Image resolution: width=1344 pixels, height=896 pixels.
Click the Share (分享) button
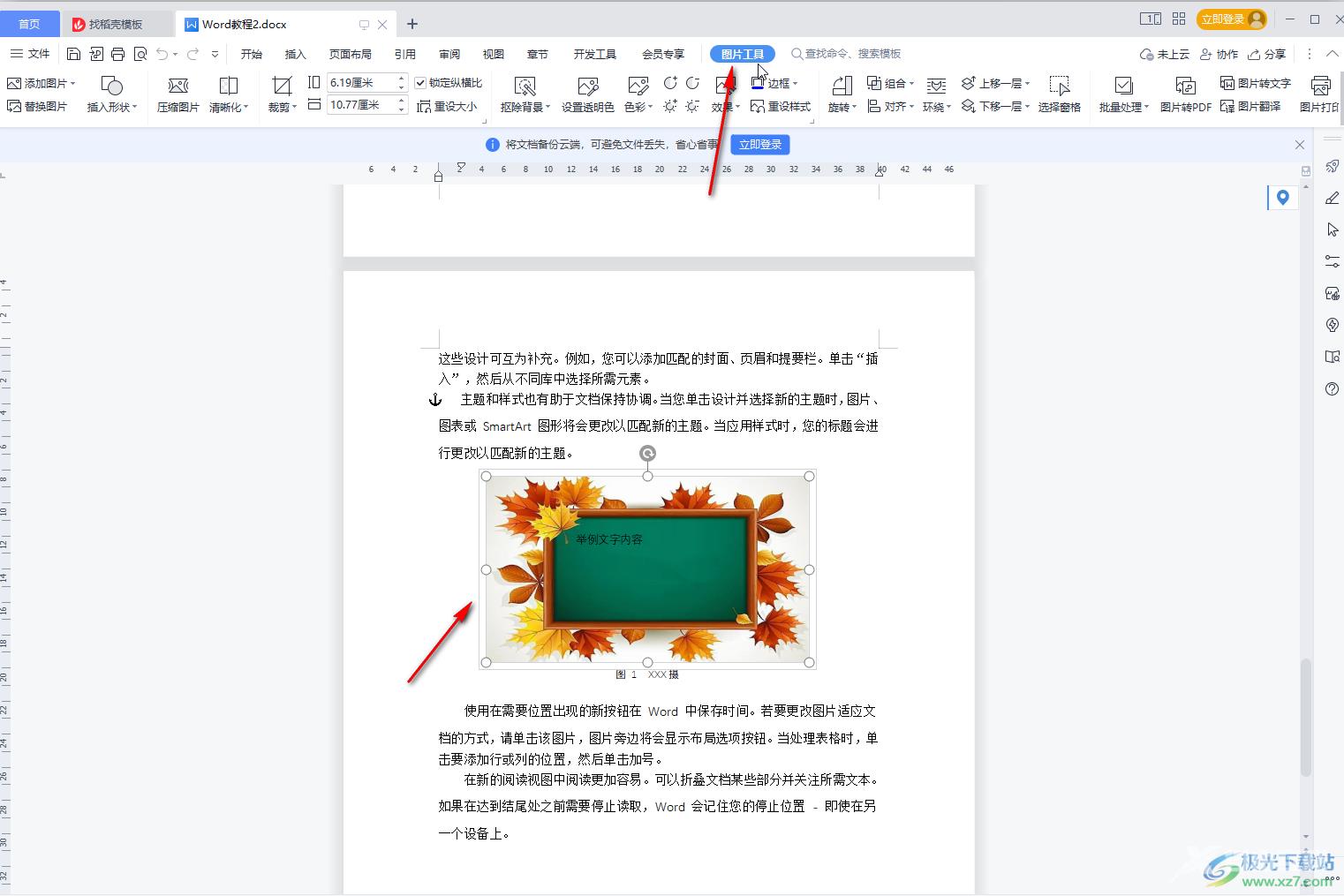coord(1266,54)
